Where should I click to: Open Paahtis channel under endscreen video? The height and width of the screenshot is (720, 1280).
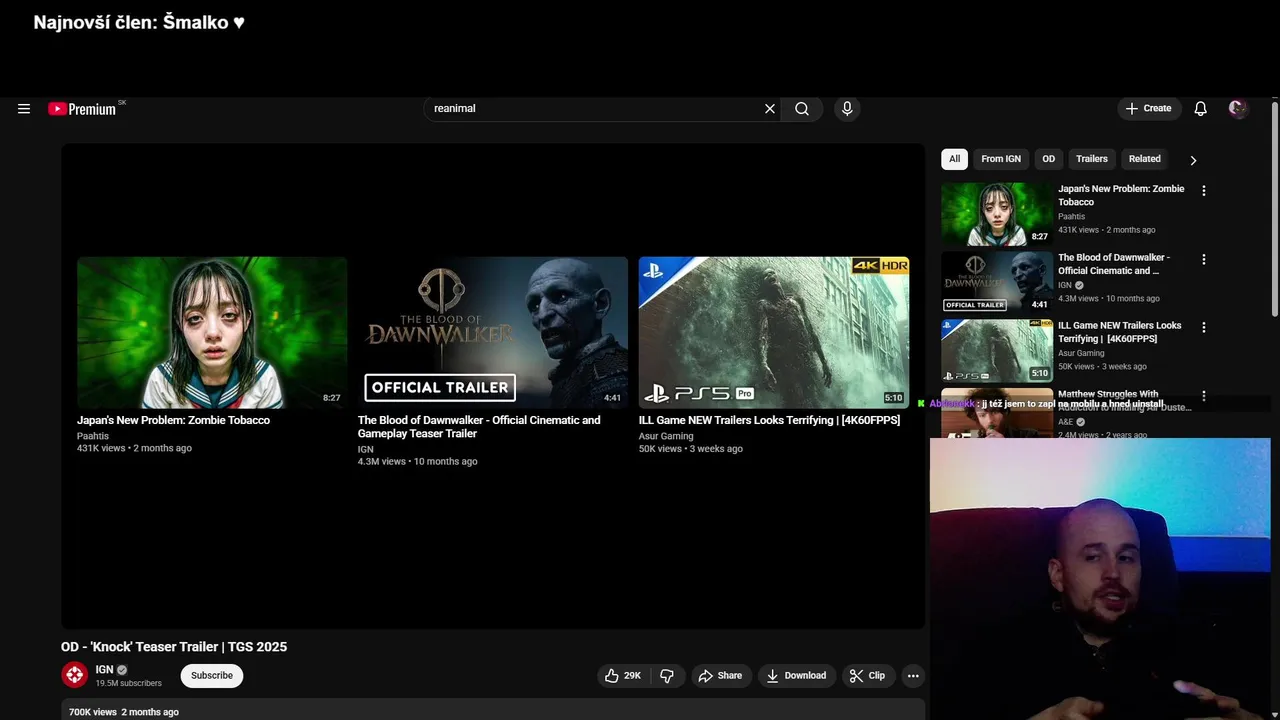93,436
